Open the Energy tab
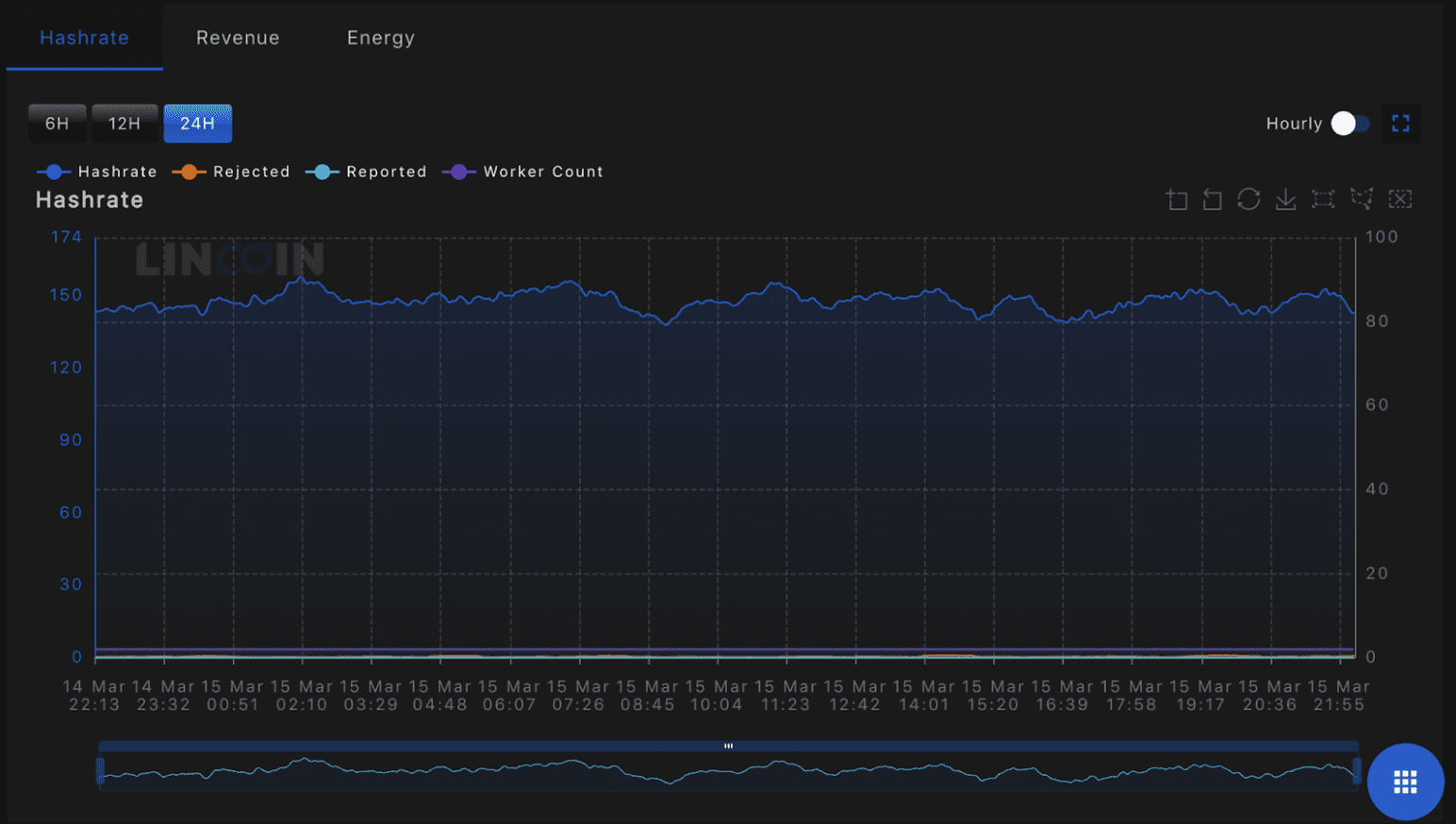The width and height of the screenshot is (1456, 824). tap(380, 38)
